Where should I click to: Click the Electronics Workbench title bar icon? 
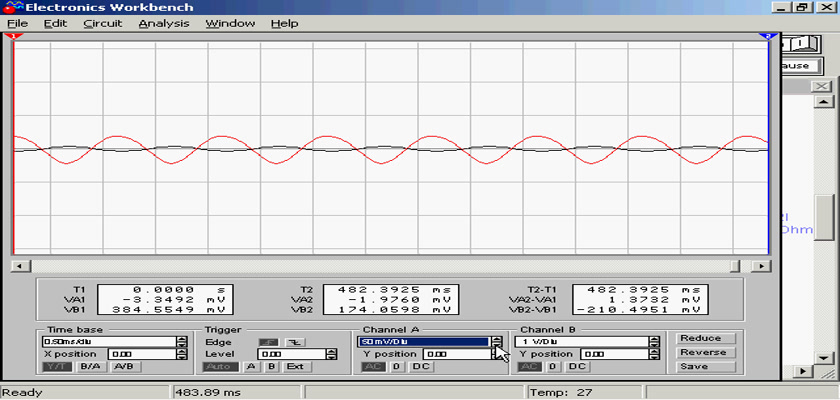13,7
